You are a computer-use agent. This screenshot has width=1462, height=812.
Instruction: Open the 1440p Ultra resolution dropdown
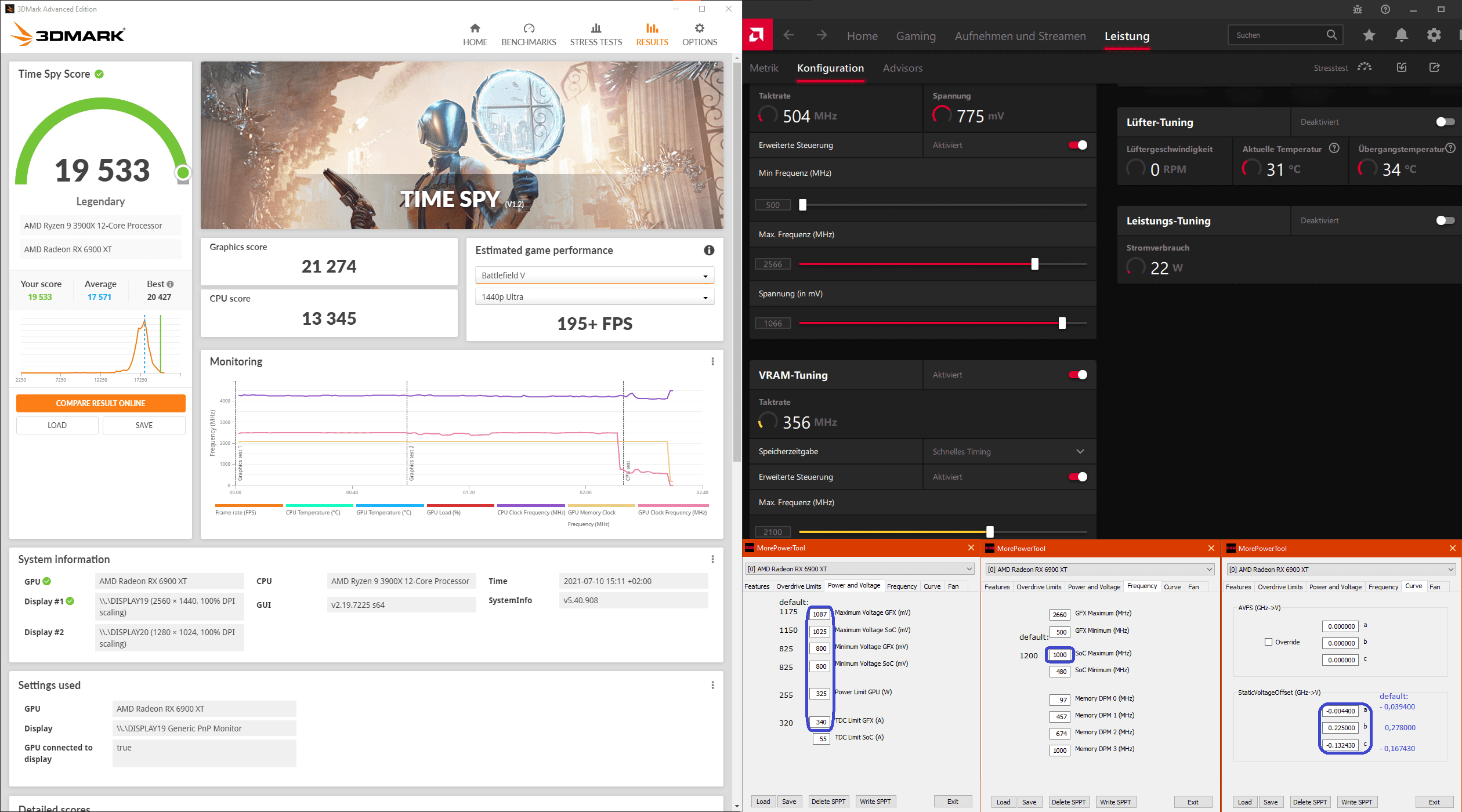595,297
